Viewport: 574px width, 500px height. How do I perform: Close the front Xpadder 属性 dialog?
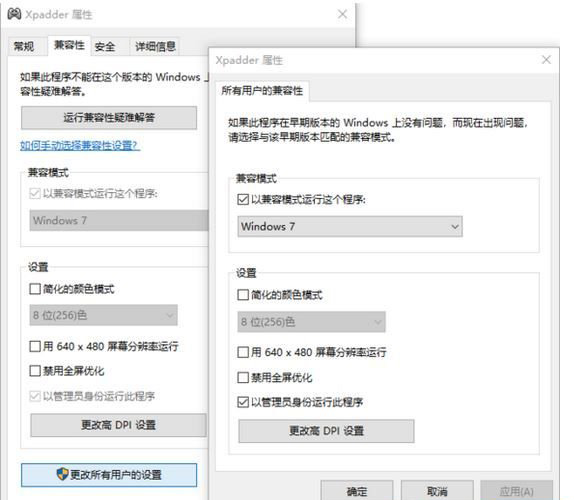[546, 60]
